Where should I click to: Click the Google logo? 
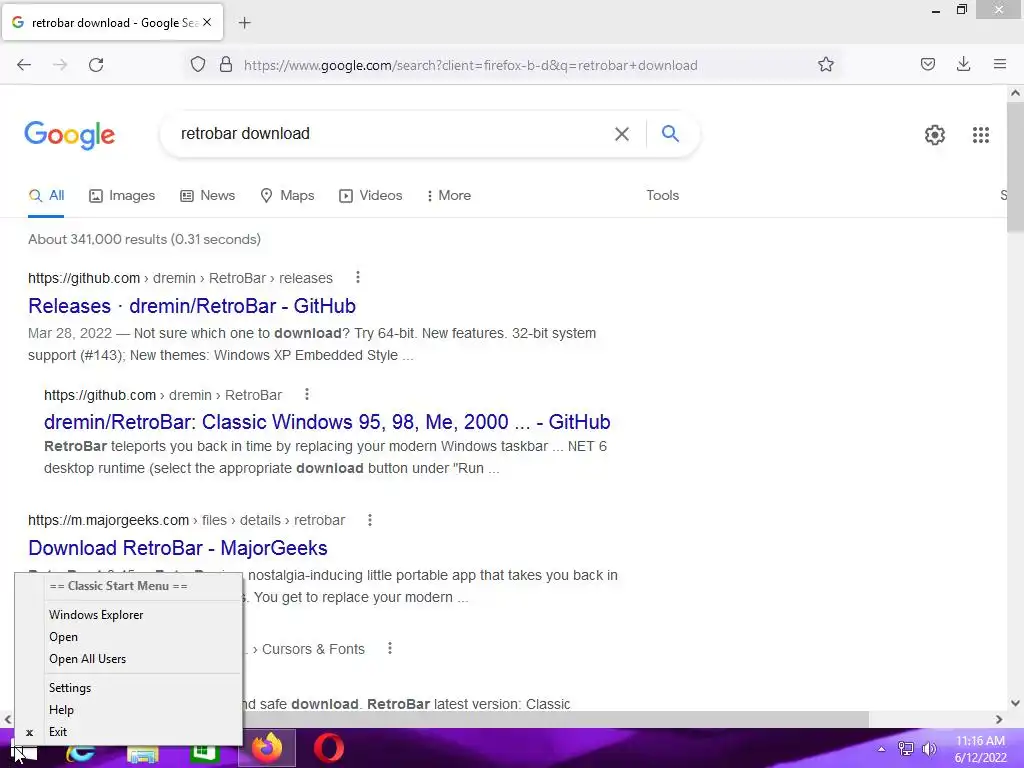pos(69,135)
